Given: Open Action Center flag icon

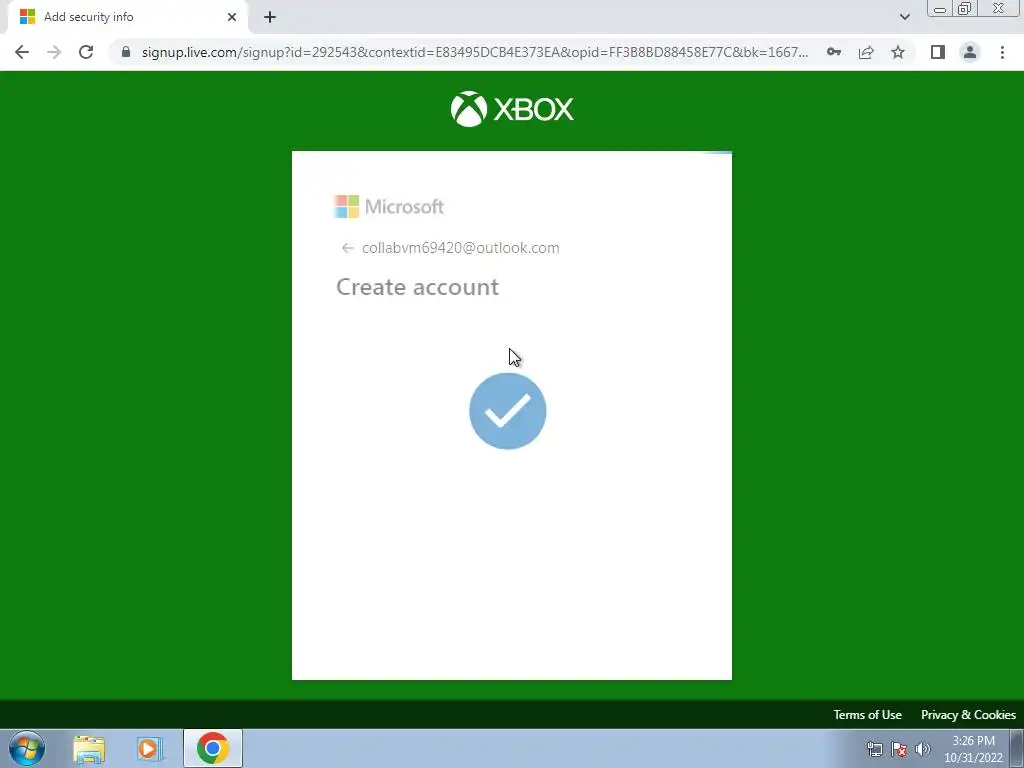Looking at the screenshot, I should (x=899, y=749).
